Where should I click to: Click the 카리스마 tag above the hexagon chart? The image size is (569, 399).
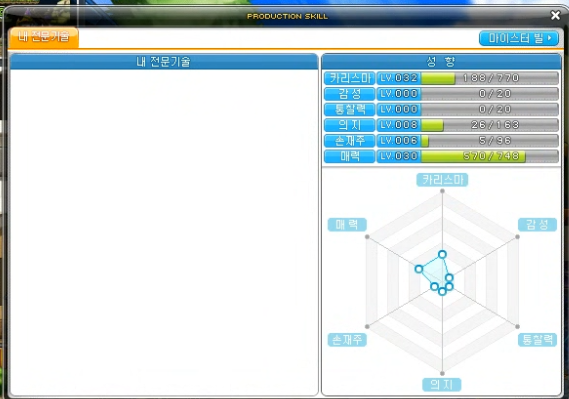(x=442, y=180)
